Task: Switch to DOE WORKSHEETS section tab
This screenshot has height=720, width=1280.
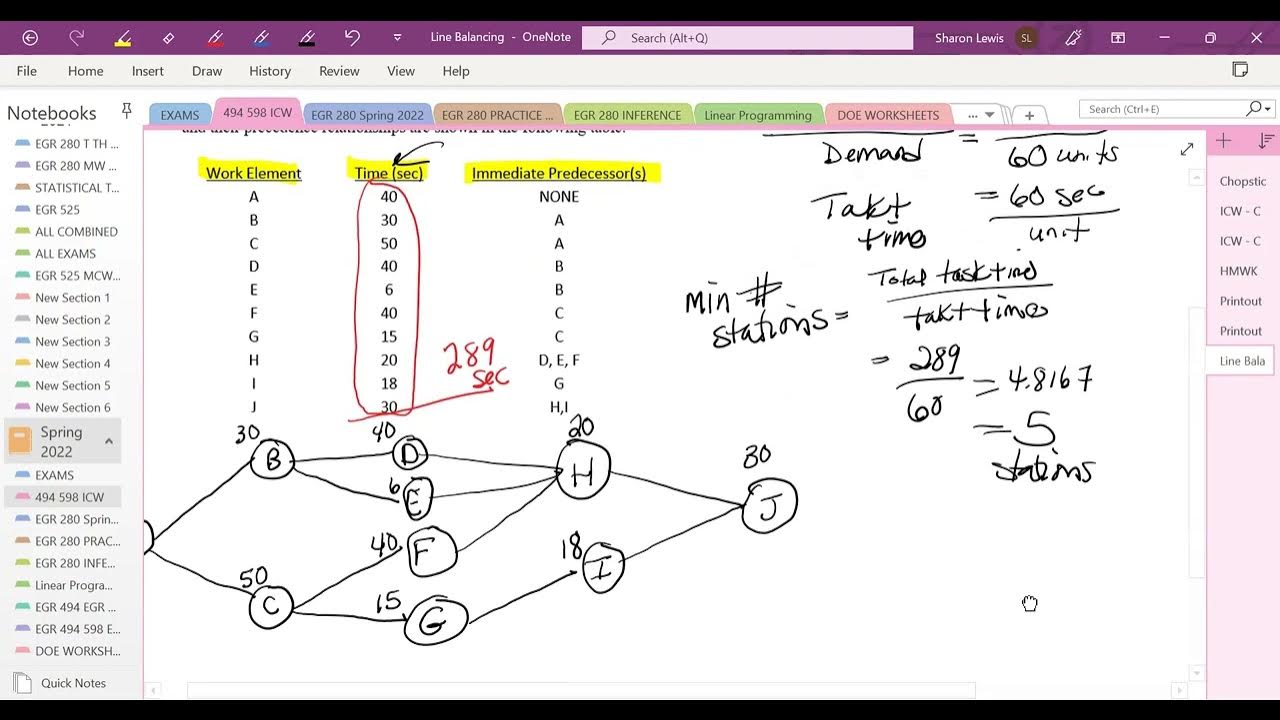Action: pyautogui.click(x=888, y=115)
